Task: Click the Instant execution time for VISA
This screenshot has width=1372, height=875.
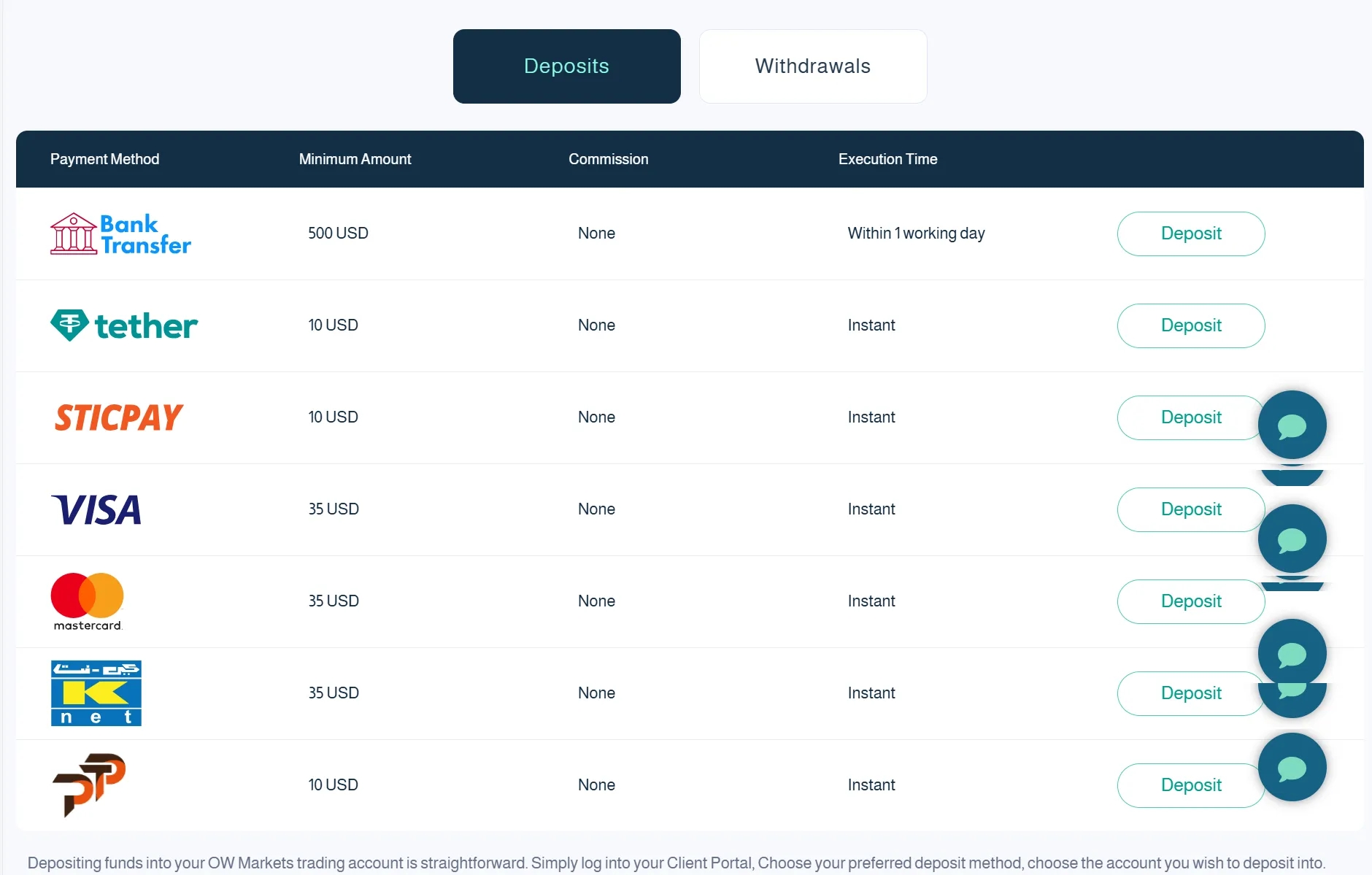Action: coord(871,509)
